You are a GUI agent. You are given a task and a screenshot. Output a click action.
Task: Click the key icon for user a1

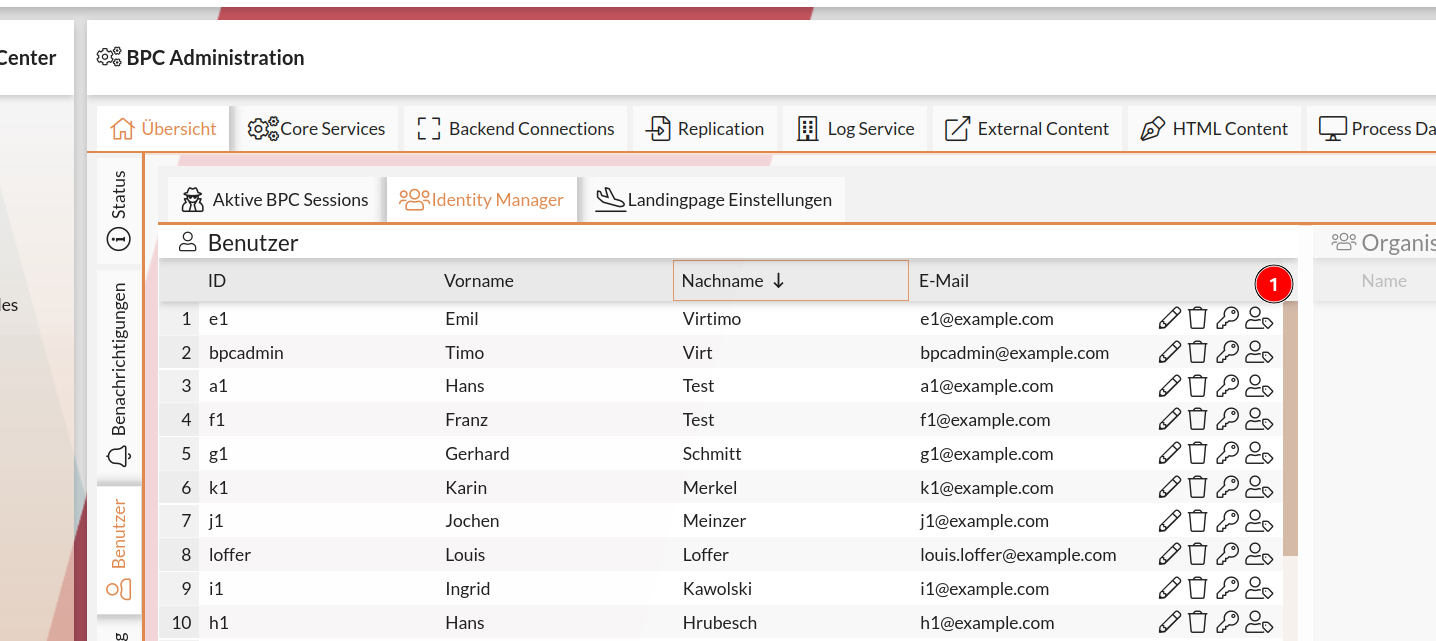click(1227, 386)
